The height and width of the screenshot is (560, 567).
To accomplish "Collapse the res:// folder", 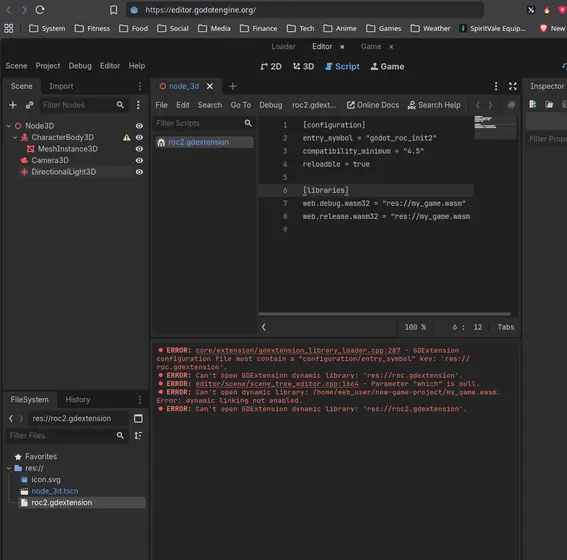I will tap(9, 468).
